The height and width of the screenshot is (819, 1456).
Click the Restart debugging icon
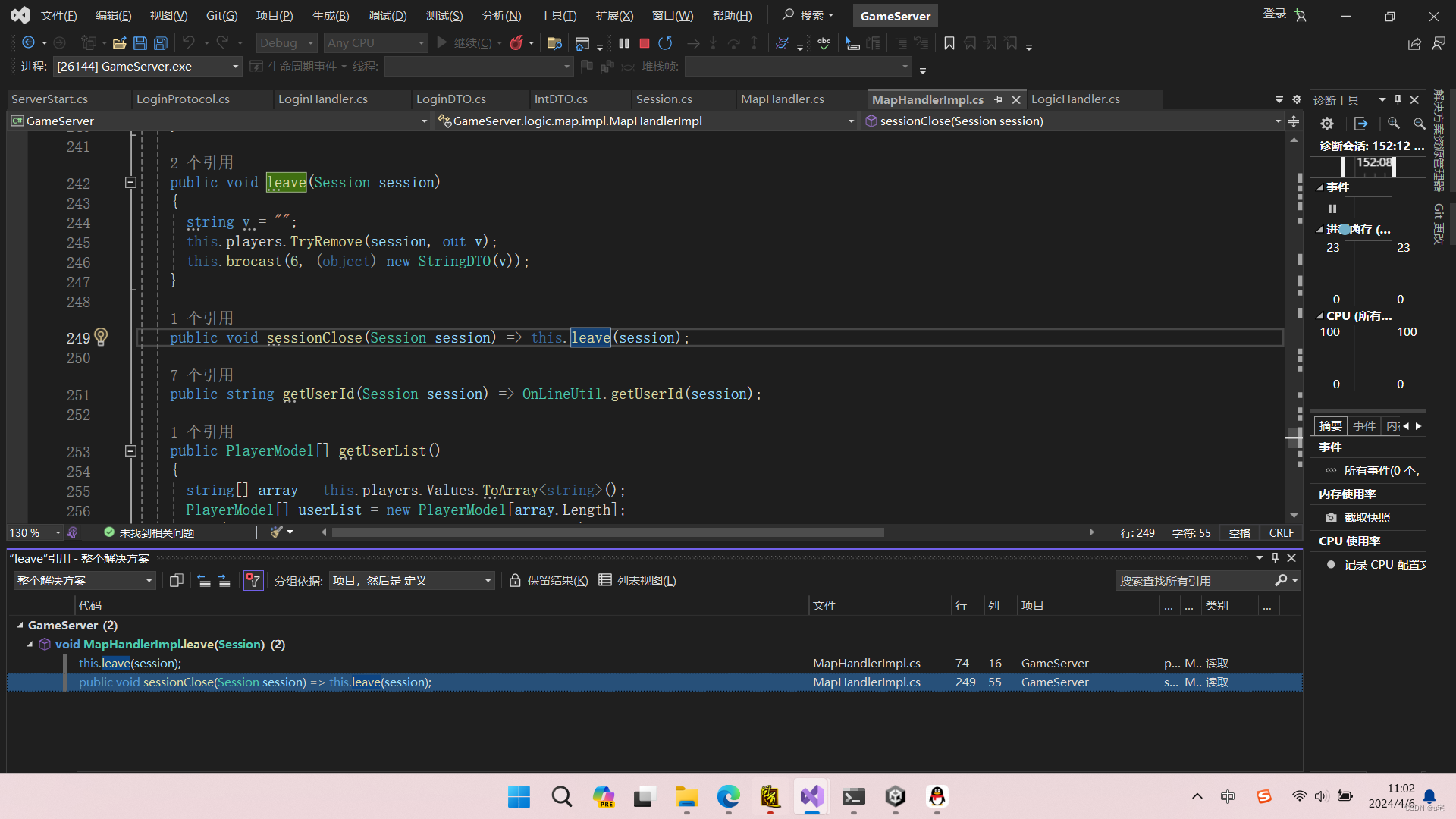[665, 43]
